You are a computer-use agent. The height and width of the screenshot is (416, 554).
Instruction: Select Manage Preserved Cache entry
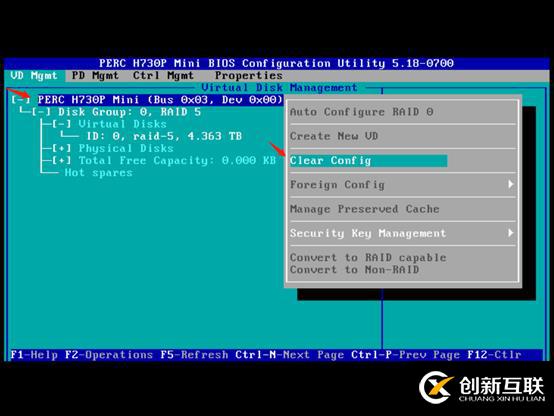click(365, 209)
